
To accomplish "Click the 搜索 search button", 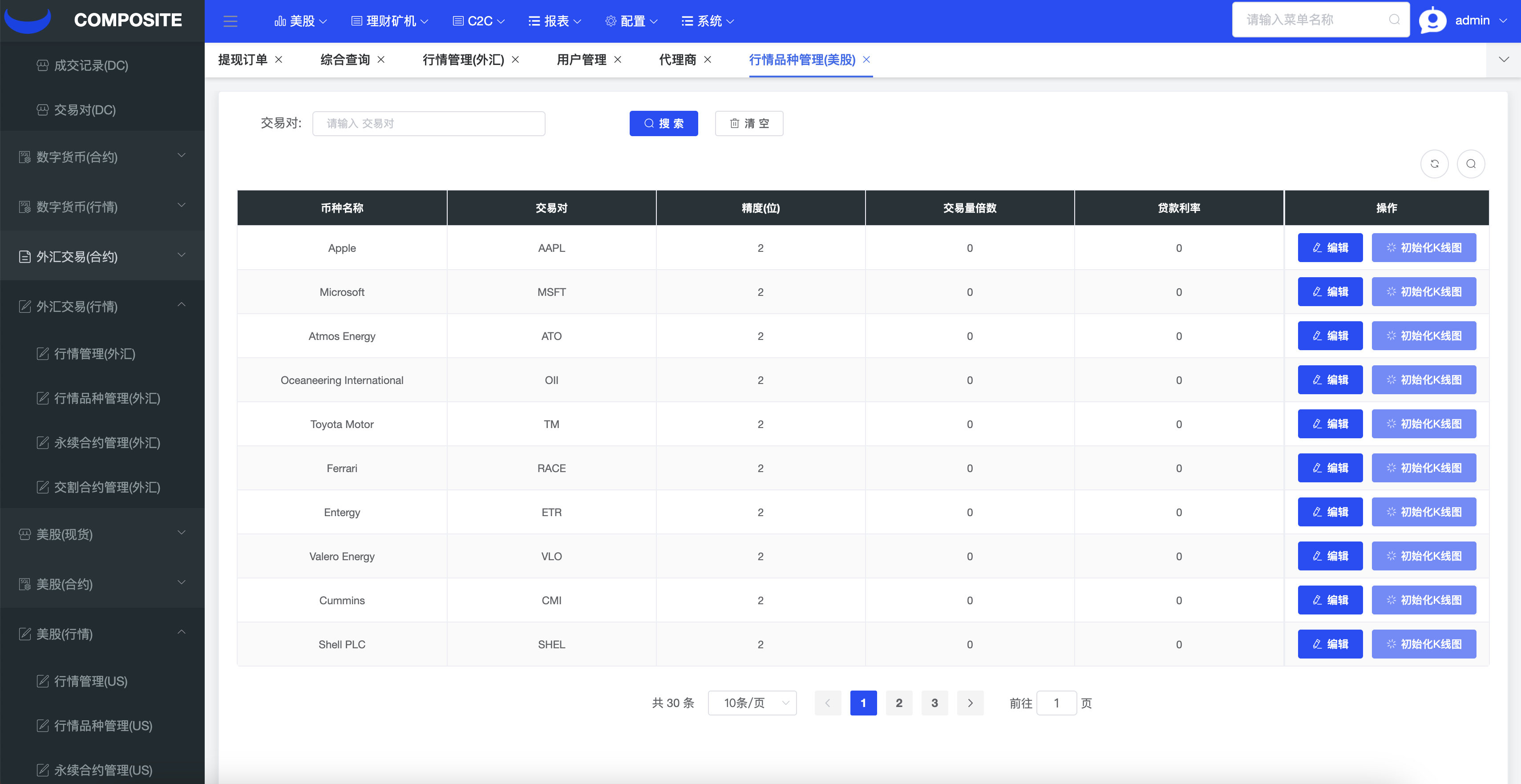I will 663,123.
